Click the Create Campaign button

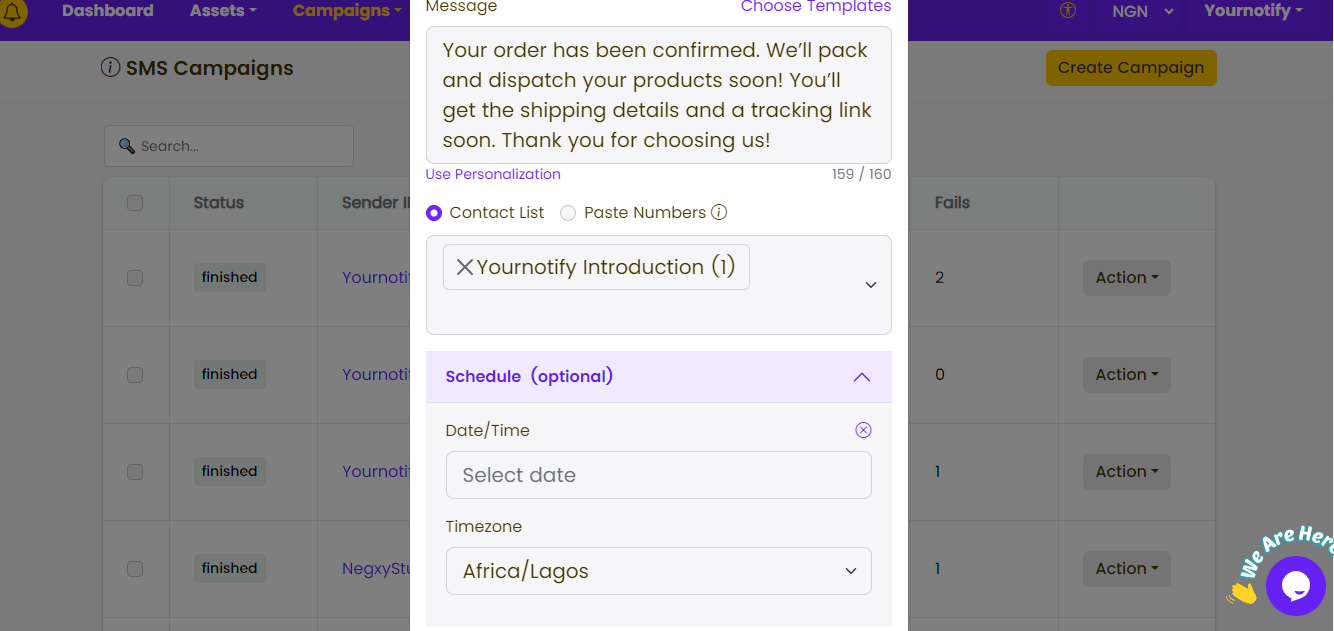pos(1131,68)
